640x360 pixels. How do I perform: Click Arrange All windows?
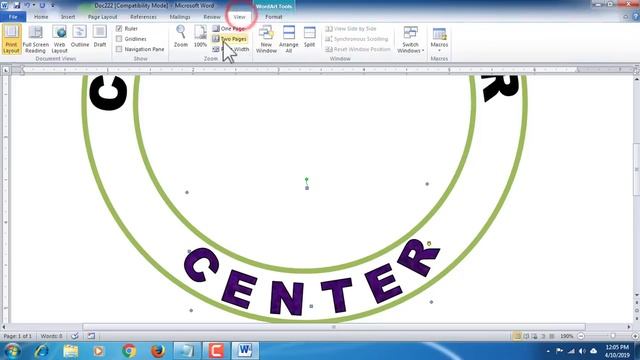click(x=289, y=39)
